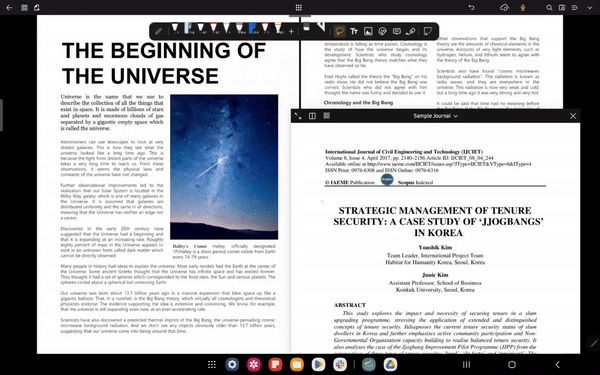The height and width of the screenshot is (375, 600).
Task: Tap the floating pen button at bottom right
Action: pos(593,343)
